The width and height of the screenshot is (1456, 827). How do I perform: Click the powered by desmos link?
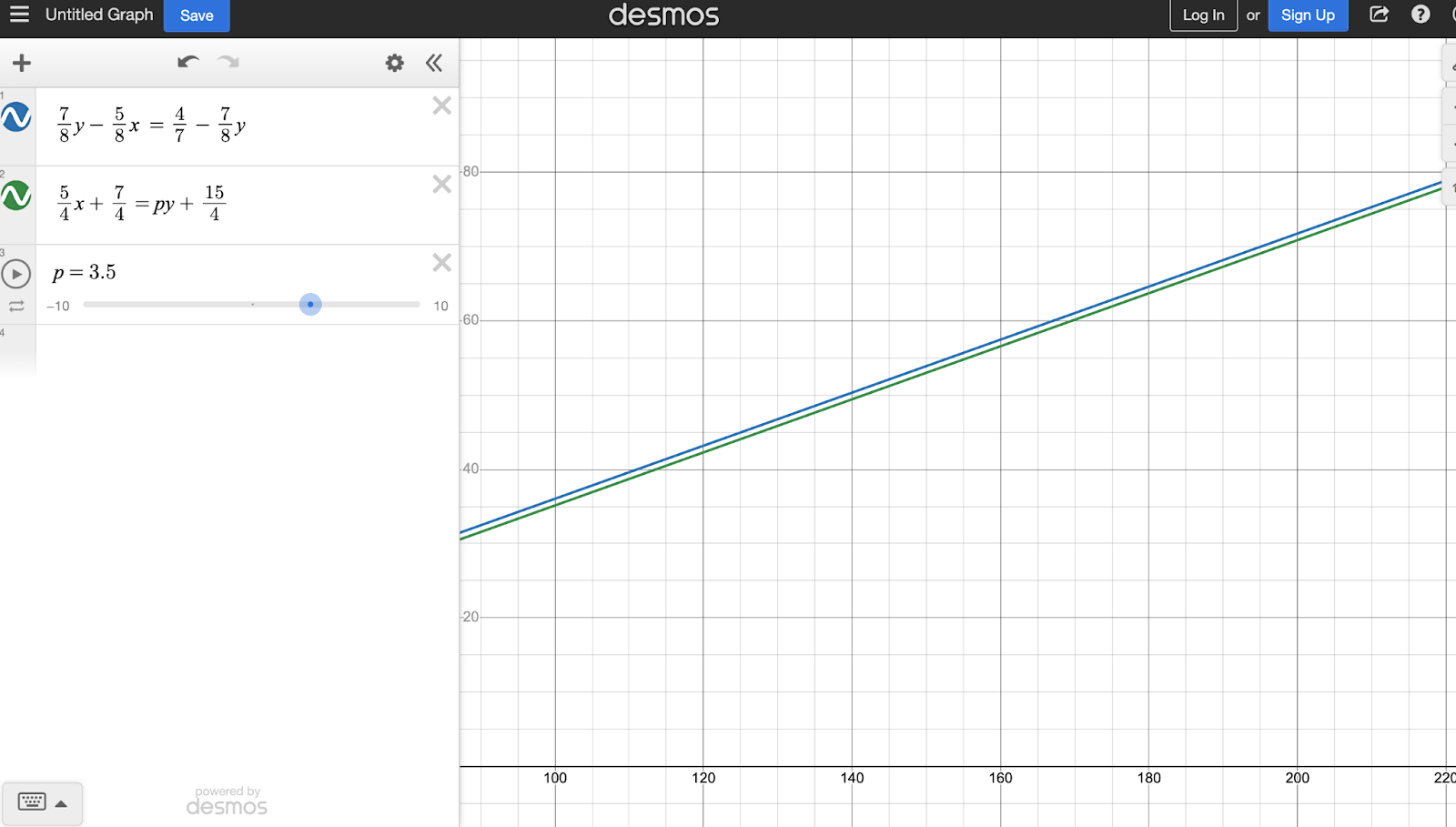pos(227,801)
